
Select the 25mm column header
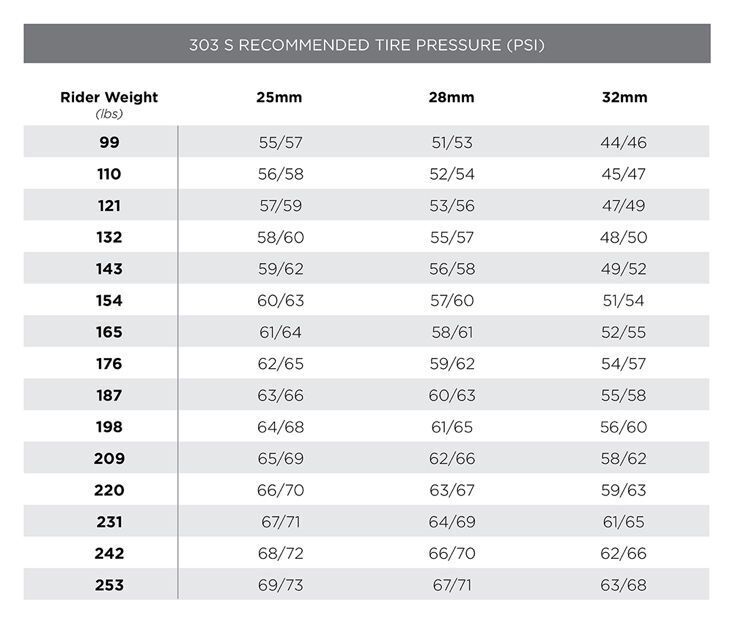pyautogui.click(x=279, y=97)
